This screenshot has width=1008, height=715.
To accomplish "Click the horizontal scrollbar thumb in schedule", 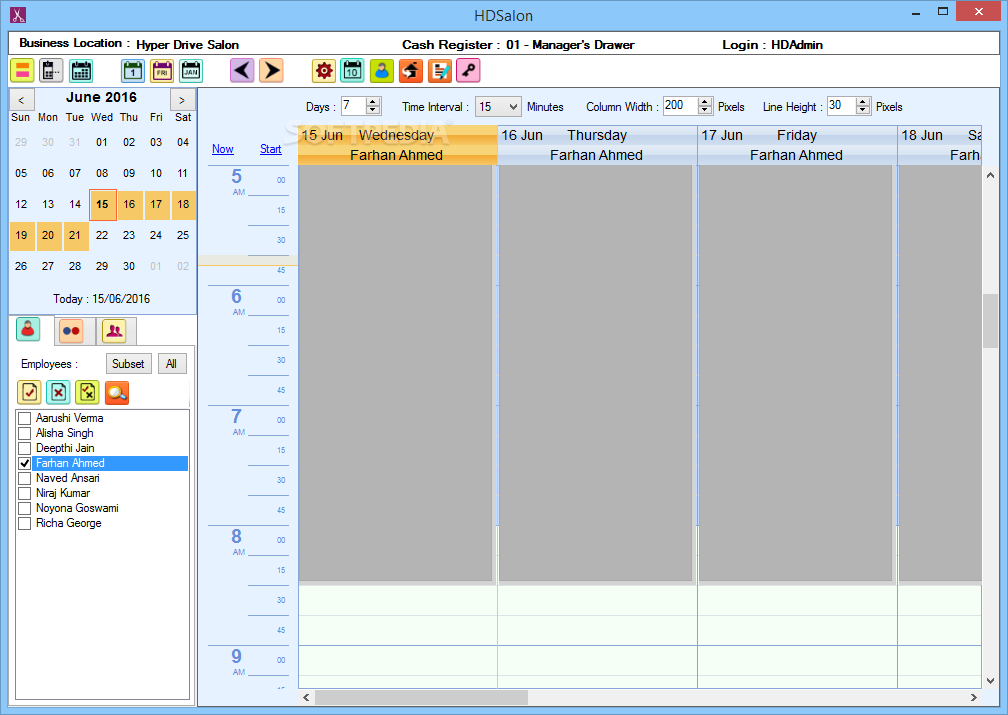I will [421, 698].
